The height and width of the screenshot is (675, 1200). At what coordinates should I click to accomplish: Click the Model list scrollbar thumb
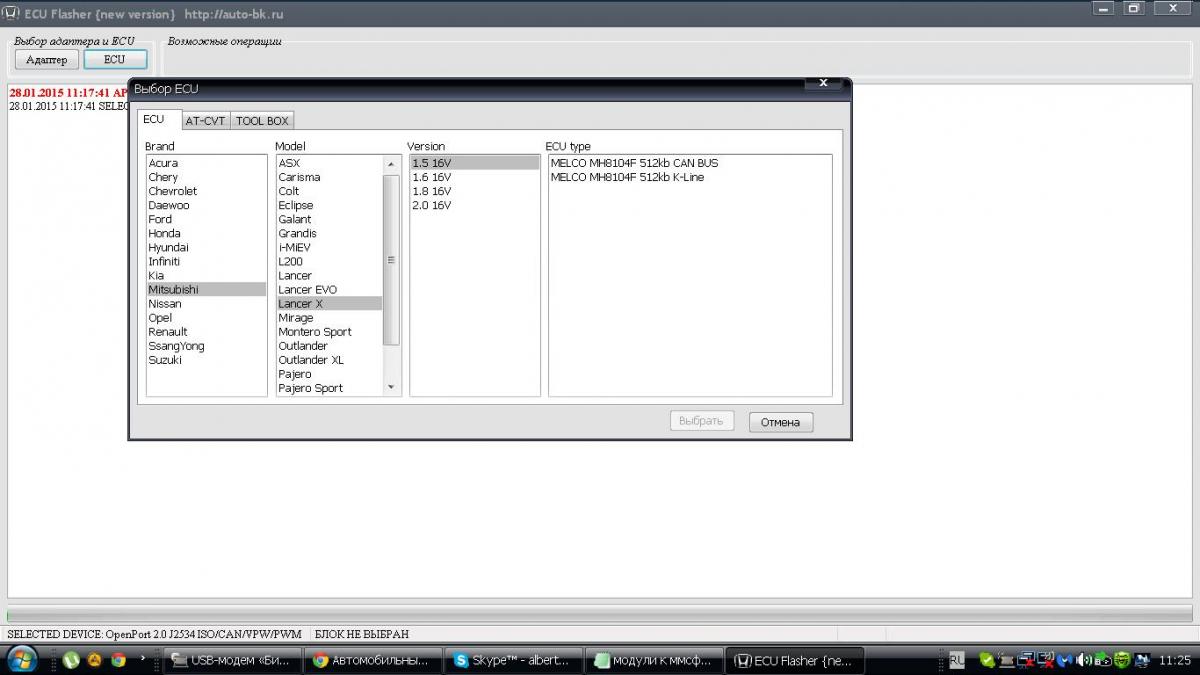pos(391,260)
